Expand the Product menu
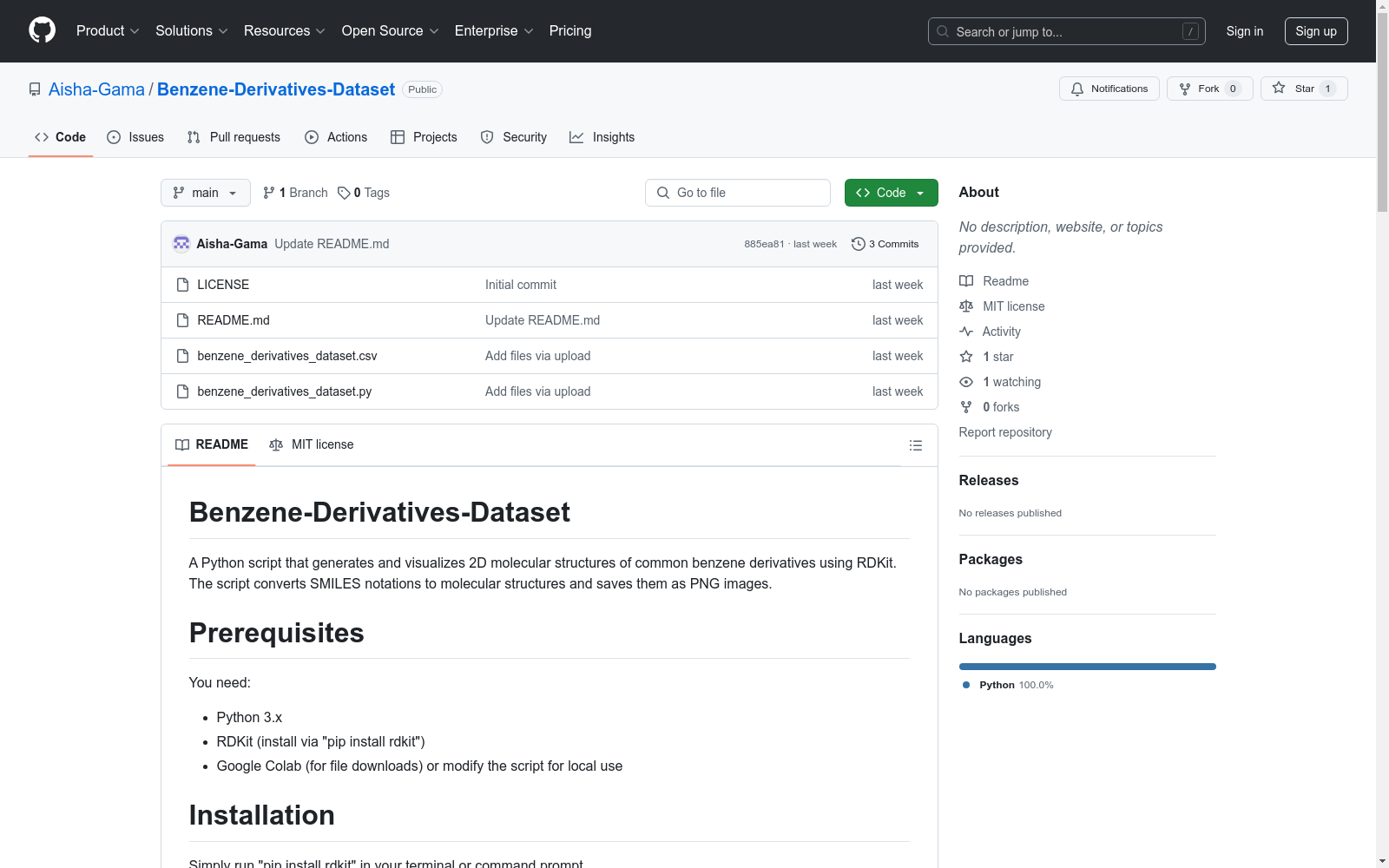This screenshot has height=868, width=1389. (x=108, y=31)
